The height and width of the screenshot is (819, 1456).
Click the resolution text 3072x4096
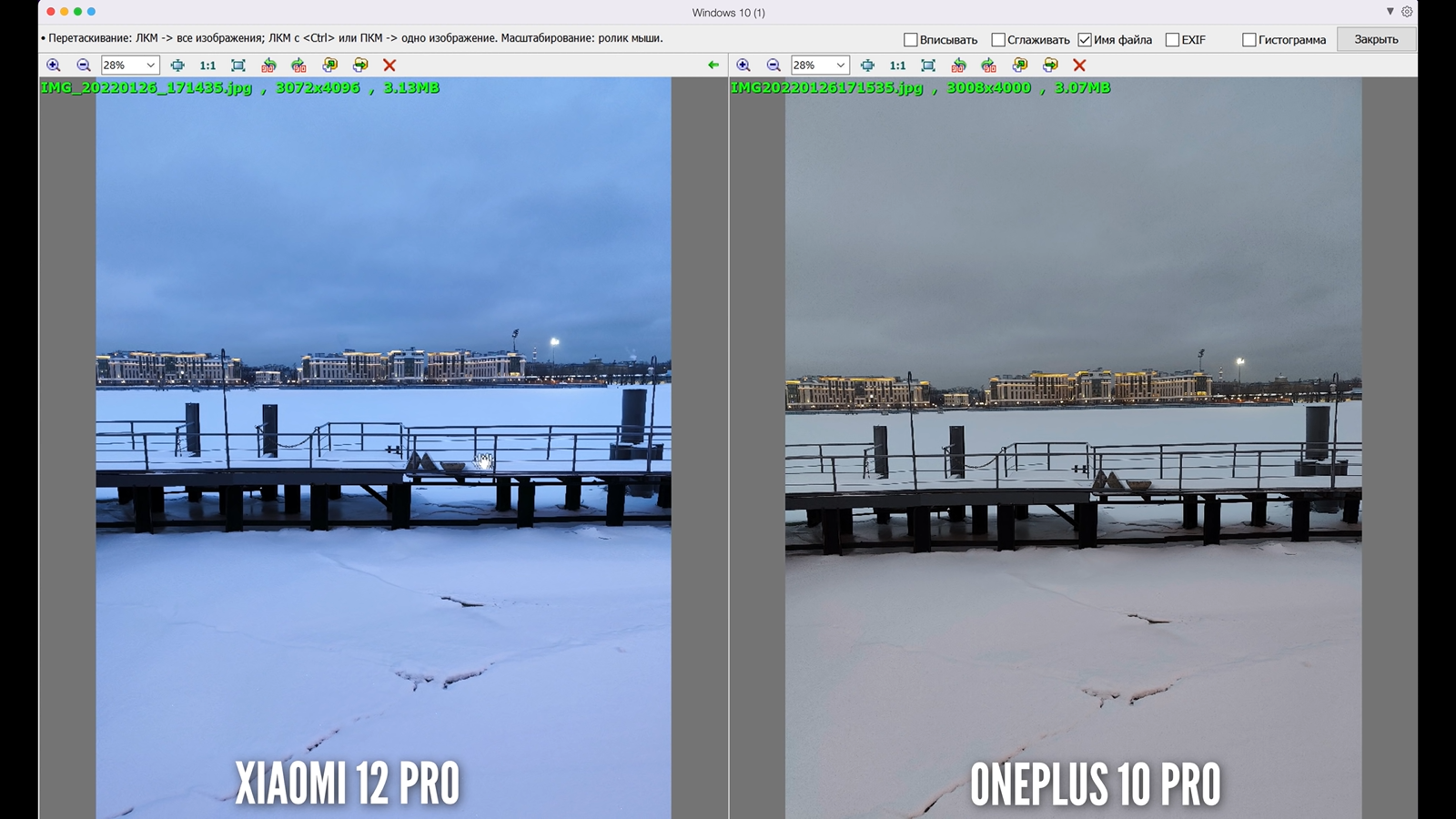pyautogui.click(x=318, y=88)
